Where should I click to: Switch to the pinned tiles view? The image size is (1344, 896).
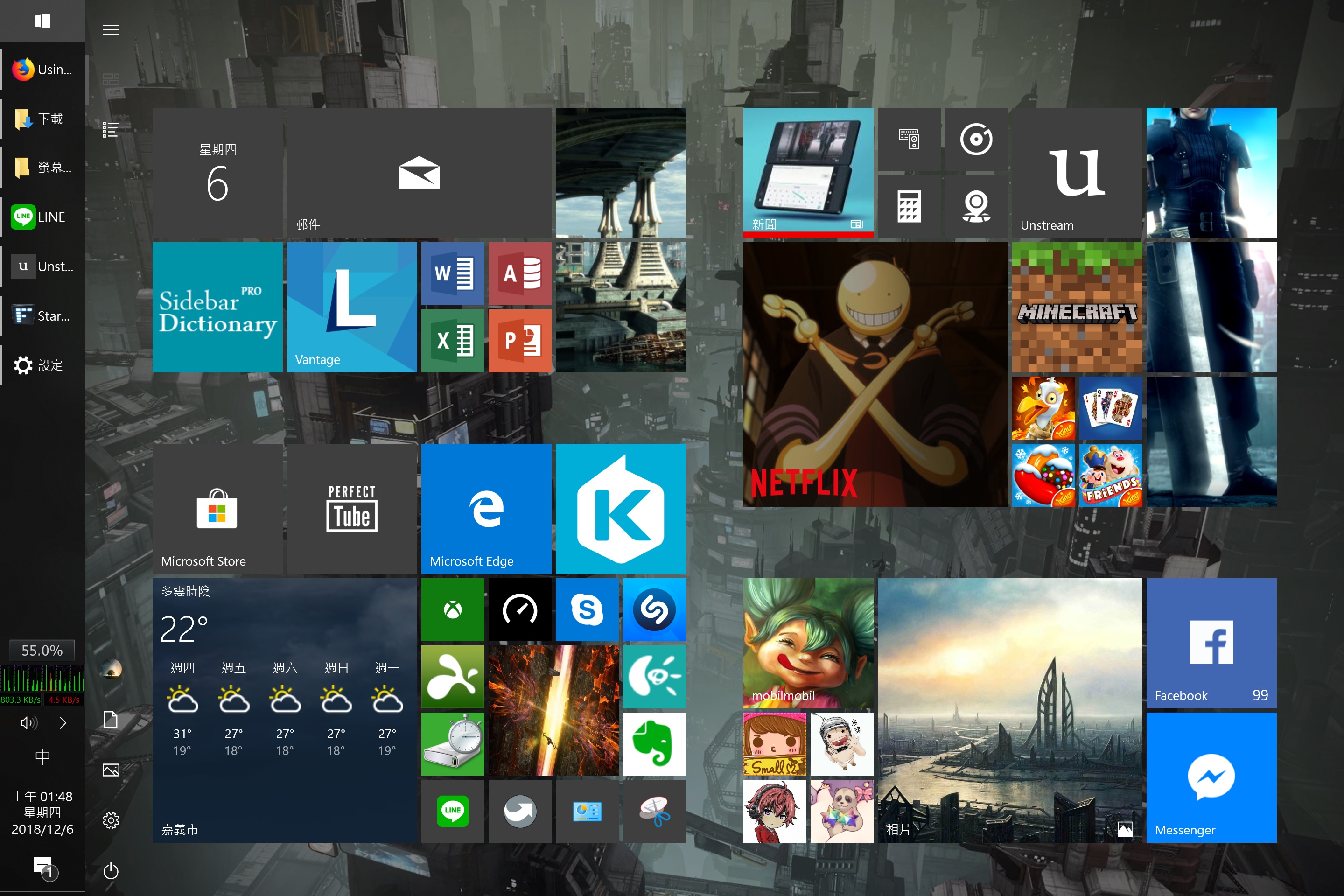(111, 79)
